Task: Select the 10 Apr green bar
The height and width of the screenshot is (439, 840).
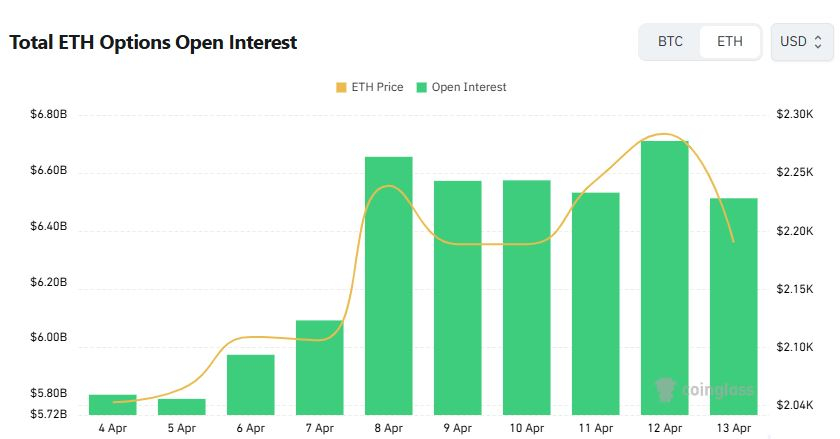Action: [526, 297]
